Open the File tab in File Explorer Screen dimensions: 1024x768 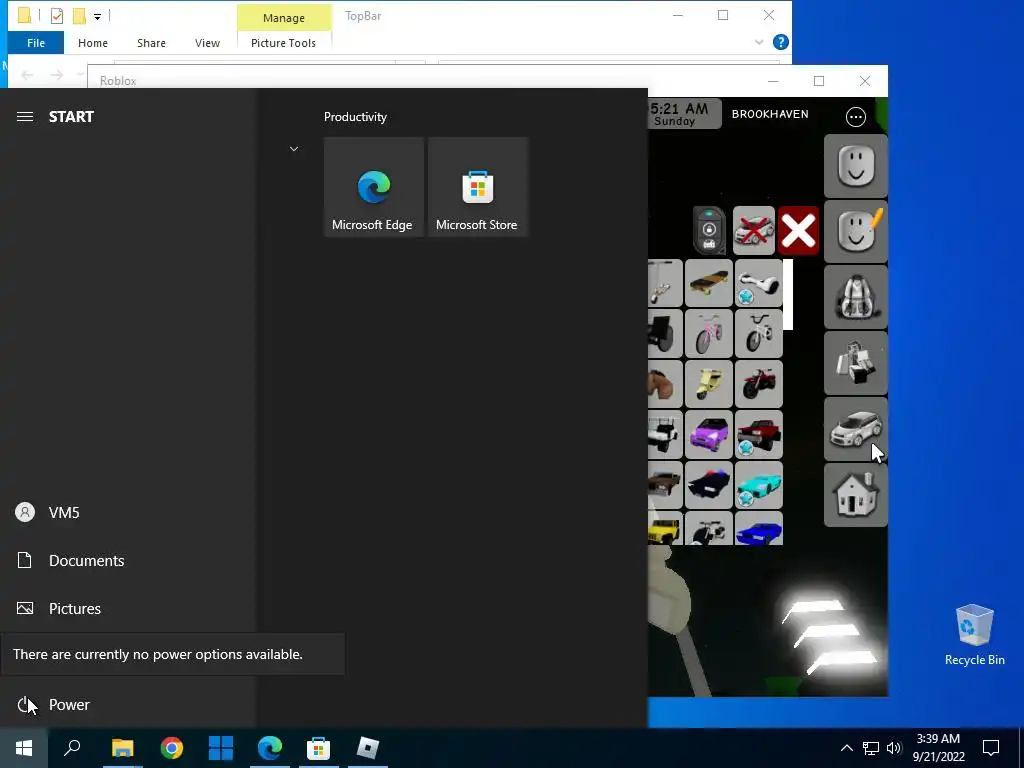tap(36, 43)
